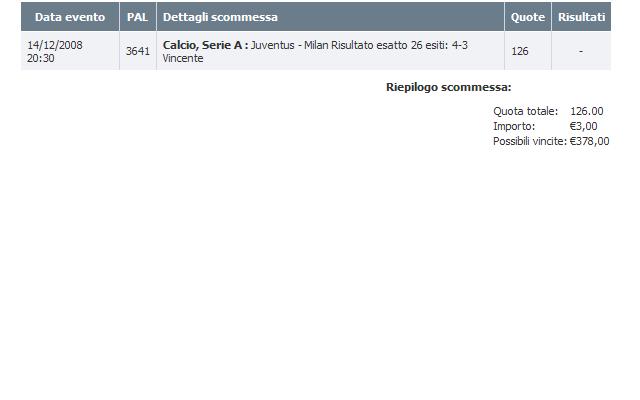Click the dash in Risultati cell

(581, 51)
